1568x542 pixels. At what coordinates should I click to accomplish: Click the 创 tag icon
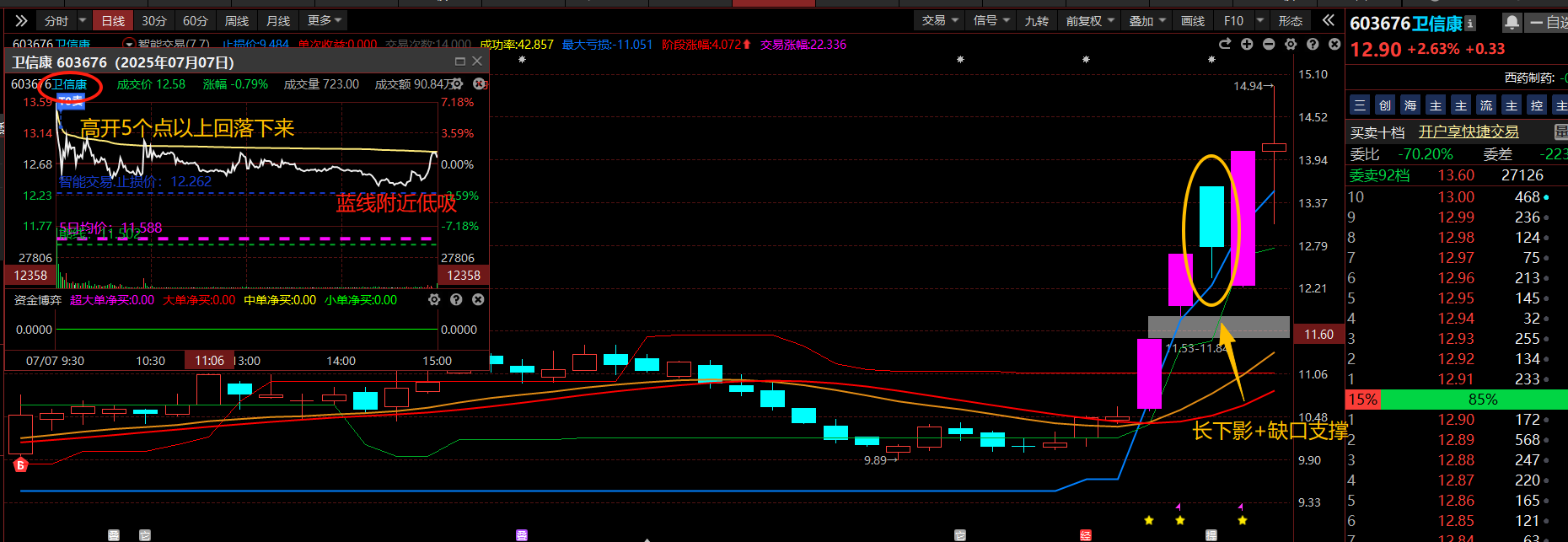1385,105
